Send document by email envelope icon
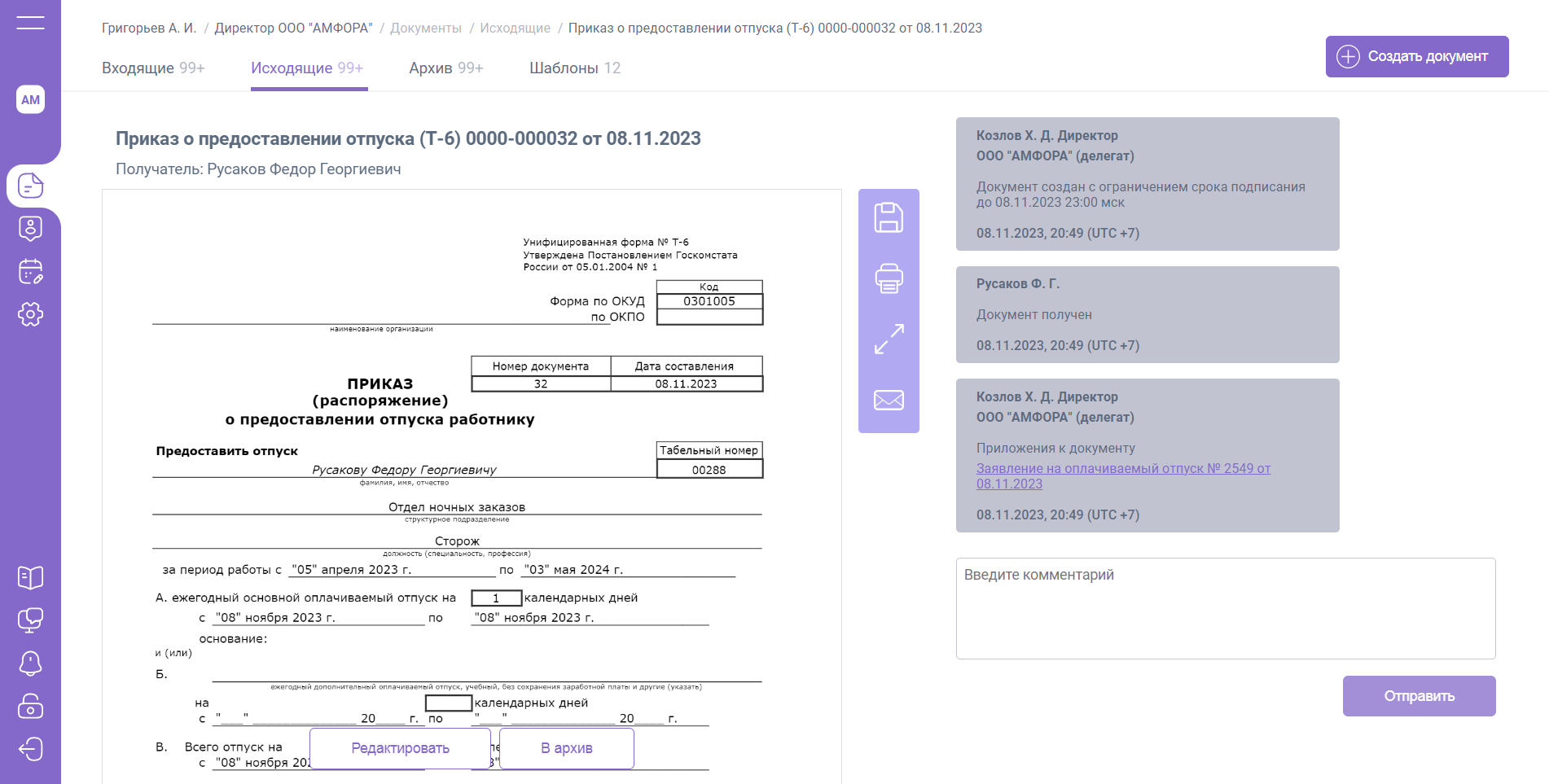Screen dimensions: 1549x784 click(889, 400)
